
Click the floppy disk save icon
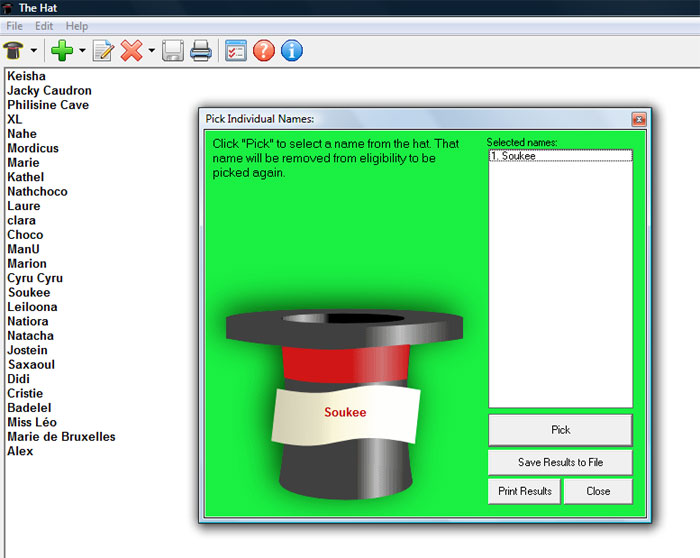(173, 50)
